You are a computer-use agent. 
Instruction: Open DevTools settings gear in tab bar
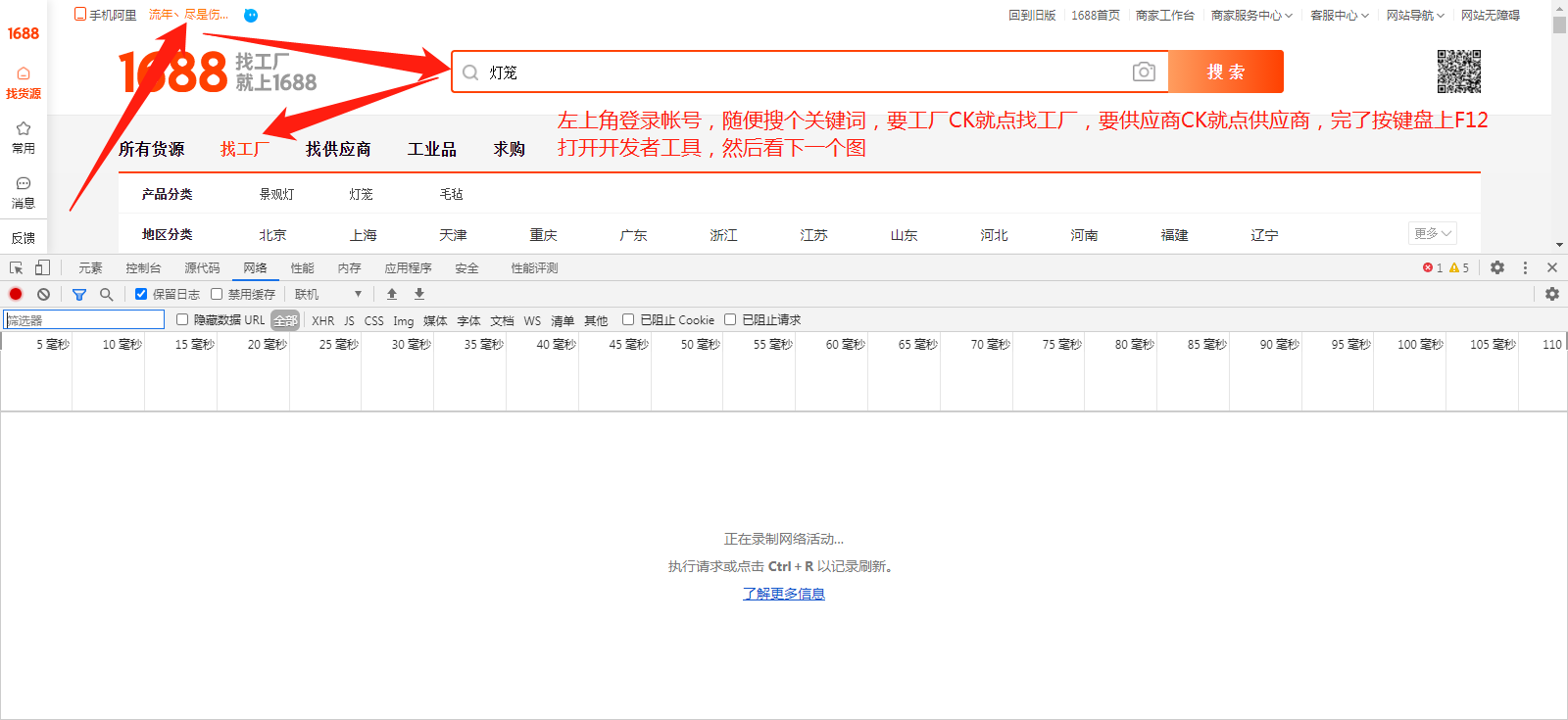tap(1497, 267)
